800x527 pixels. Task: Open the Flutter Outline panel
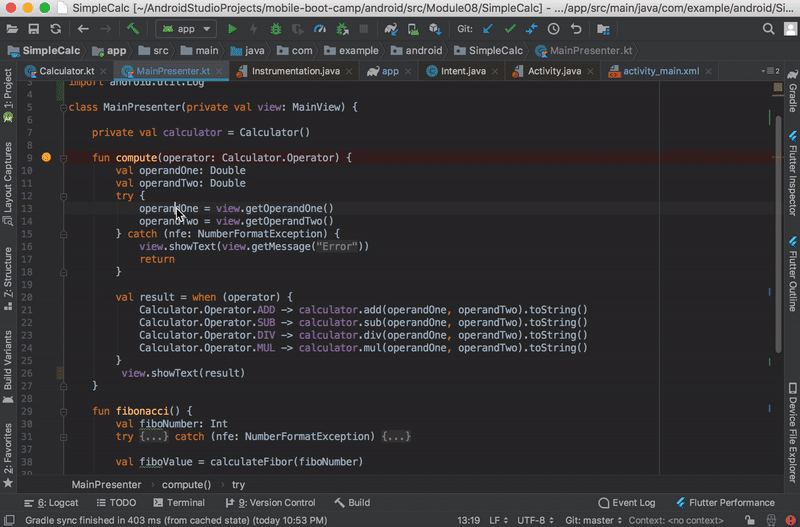pyautogui.click(x=792, y=274)
